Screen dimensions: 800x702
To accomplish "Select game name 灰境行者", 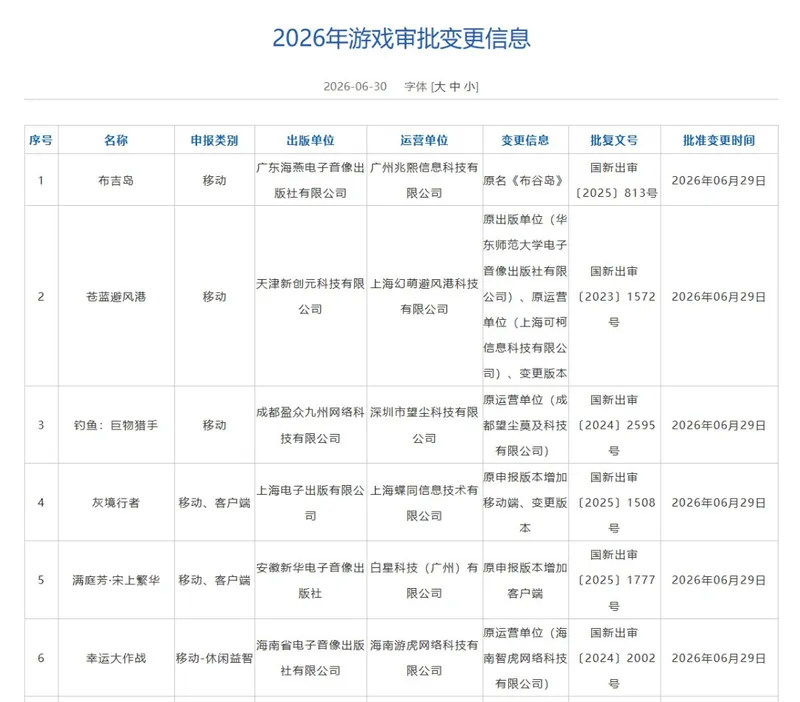I will pos(116,503).
